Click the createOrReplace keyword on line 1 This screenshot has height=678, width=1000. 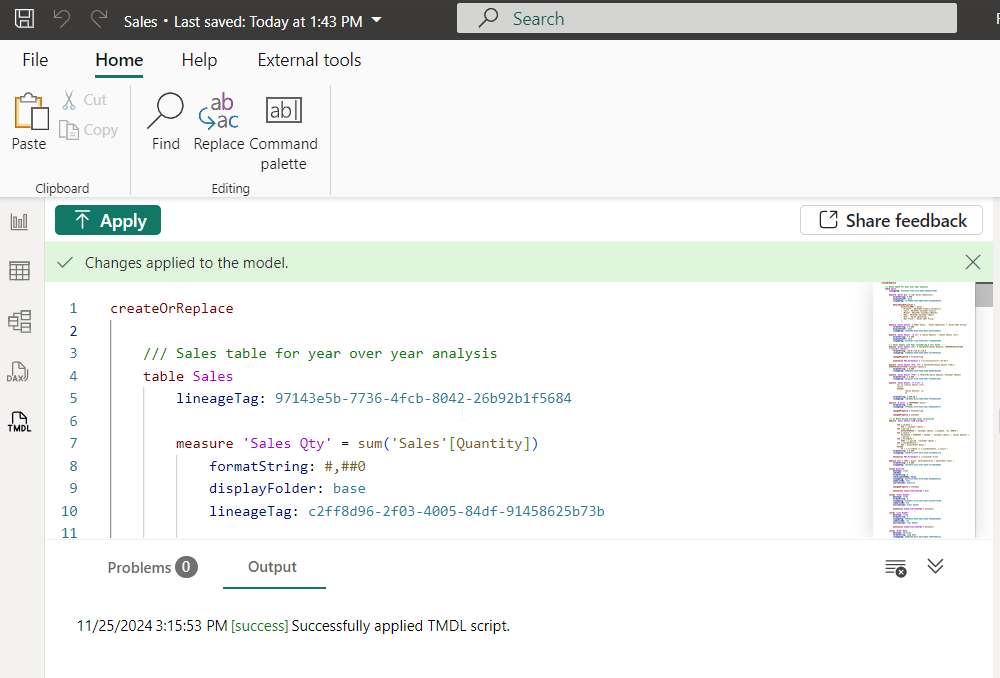tap(172, 309)
